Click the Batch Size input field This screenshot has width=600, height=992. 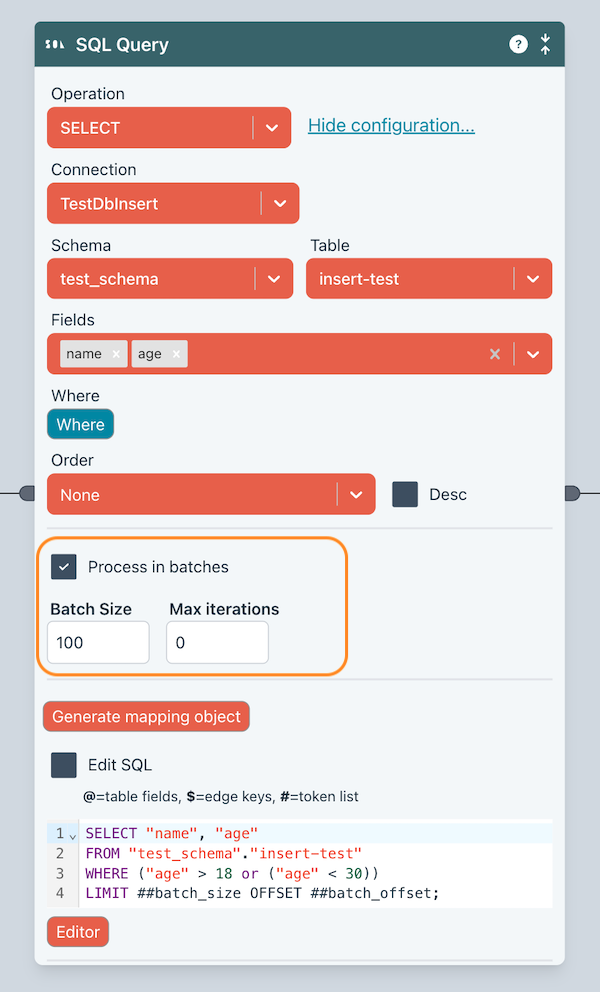[98, 642]
